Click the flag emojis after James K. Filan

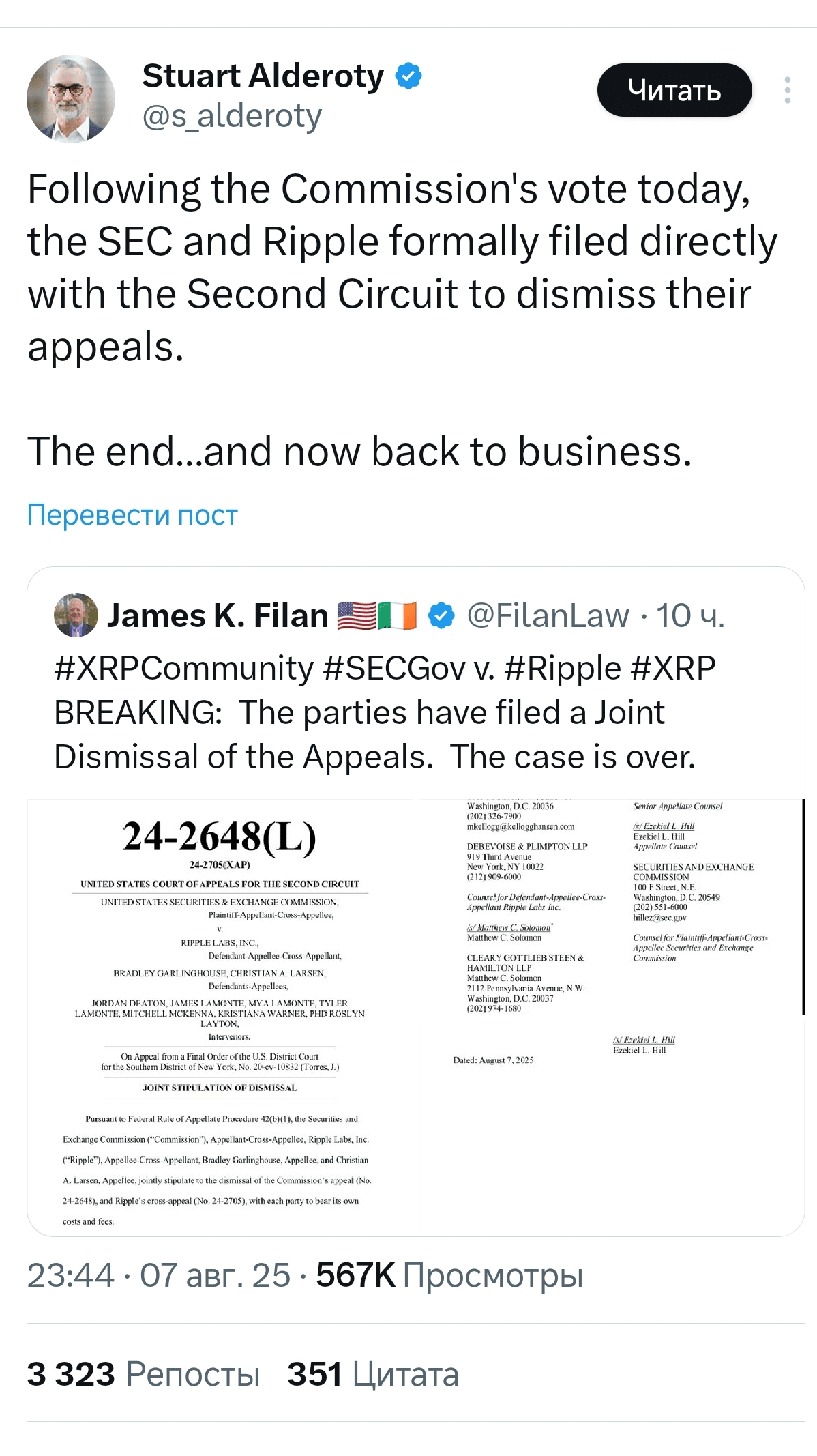376,615
